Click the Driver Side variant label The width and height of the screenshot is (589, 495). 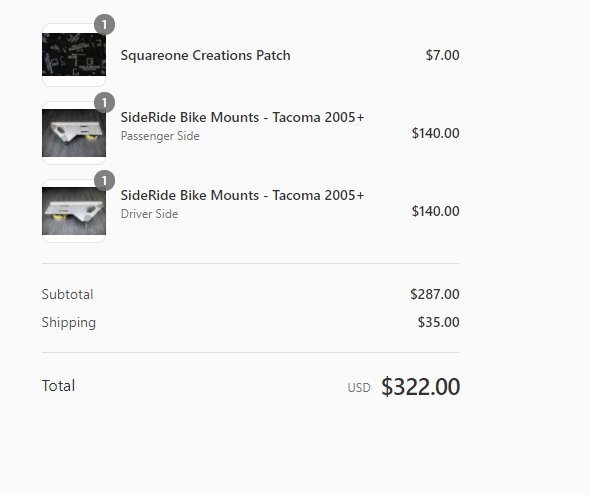point(150,214)
